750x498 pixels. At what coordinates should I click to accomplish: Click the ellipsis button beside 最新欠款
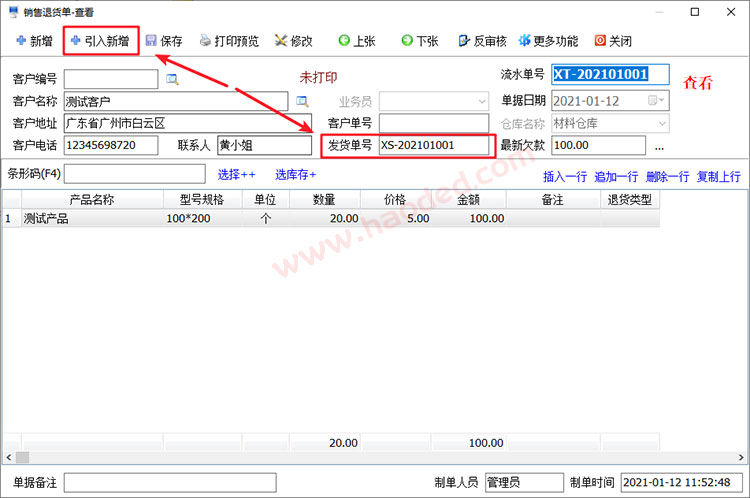click(659, 146)
